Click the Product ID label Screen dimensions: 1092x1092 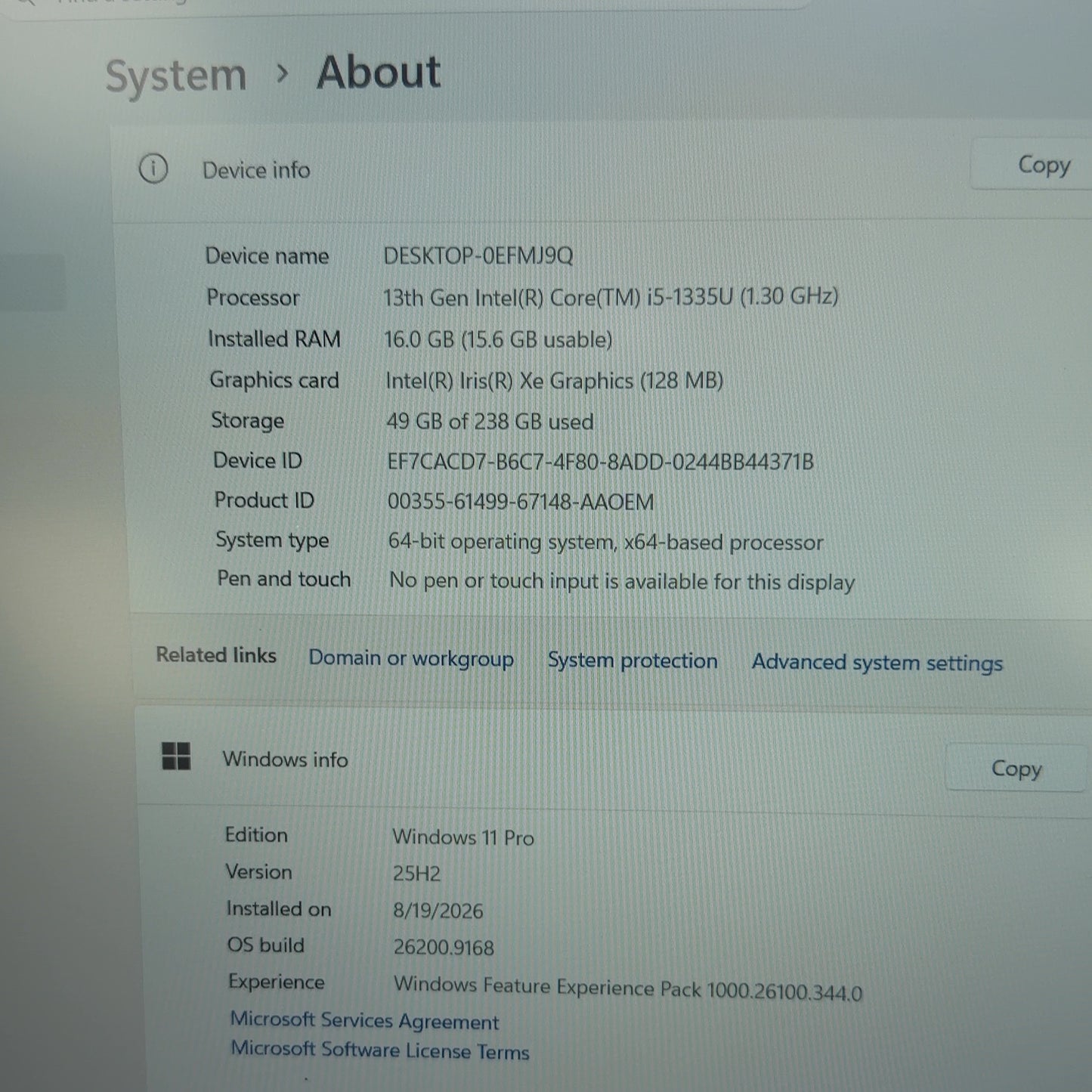(x=264, y=500)
